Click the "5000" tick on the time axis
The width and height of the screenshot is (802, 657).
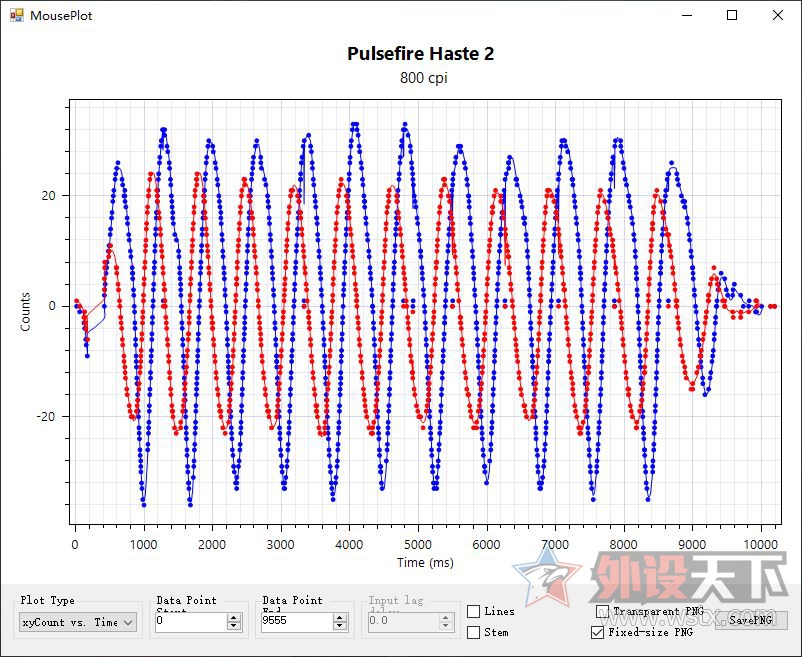(418, 545)
